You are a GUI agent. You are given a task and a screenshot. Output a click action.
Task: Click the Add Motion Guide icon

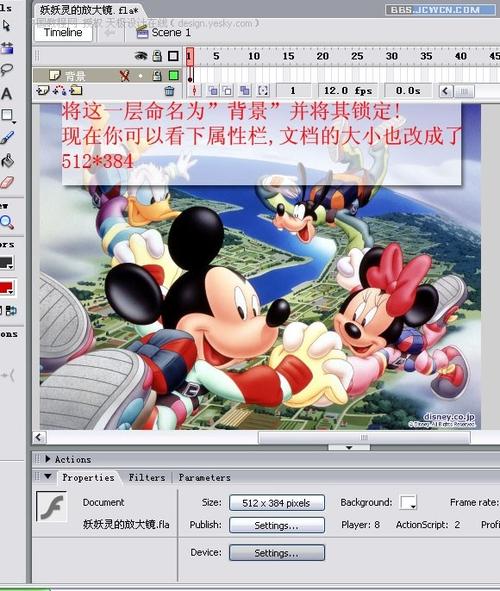pyautogui.click(x=59, y=90)
